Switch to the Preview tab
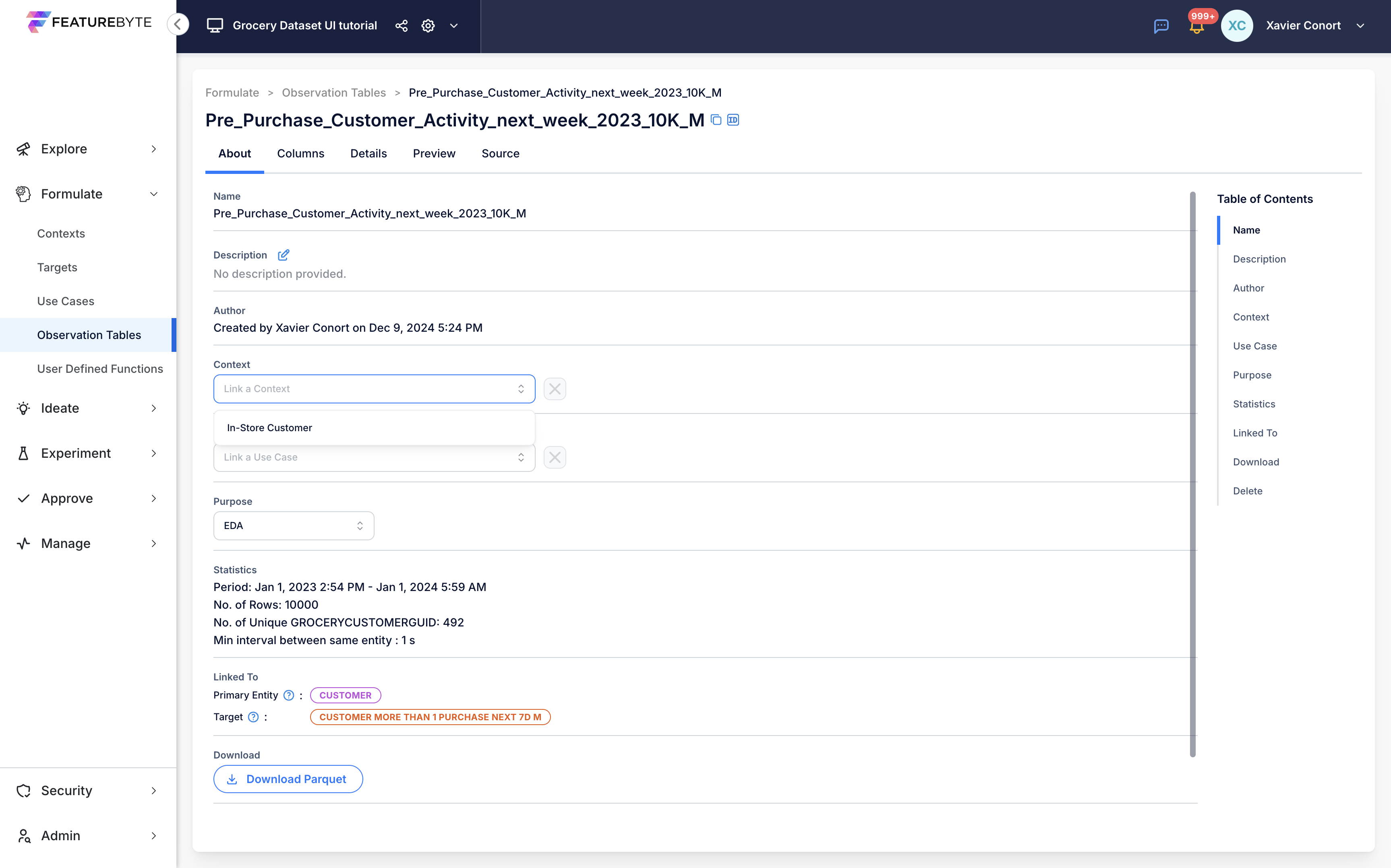The height and width of the screenshot is (868, 1391). pos(434,153)
